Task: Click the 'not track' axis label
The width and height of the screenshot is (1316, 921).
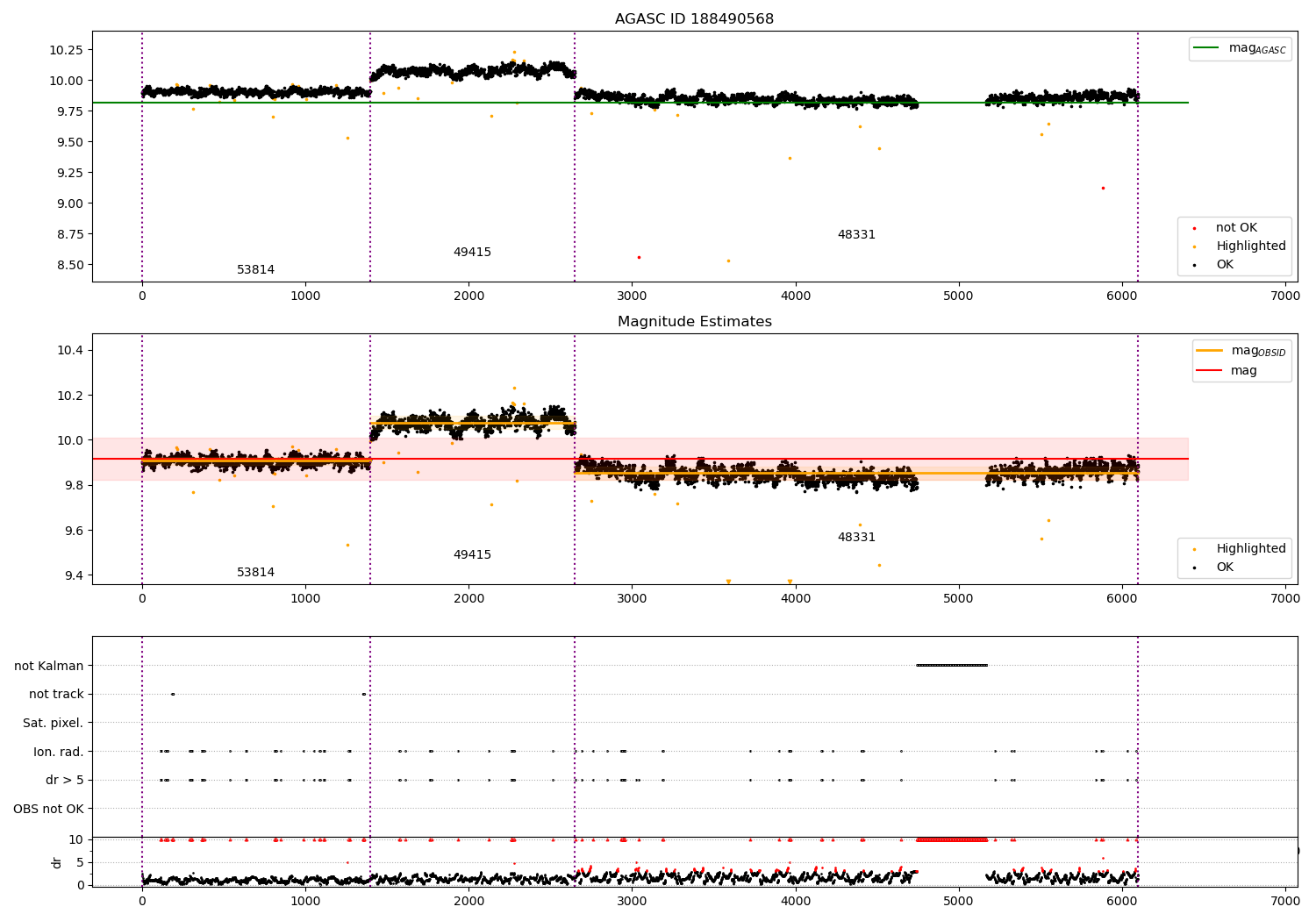Action: (x=56, y=695)
